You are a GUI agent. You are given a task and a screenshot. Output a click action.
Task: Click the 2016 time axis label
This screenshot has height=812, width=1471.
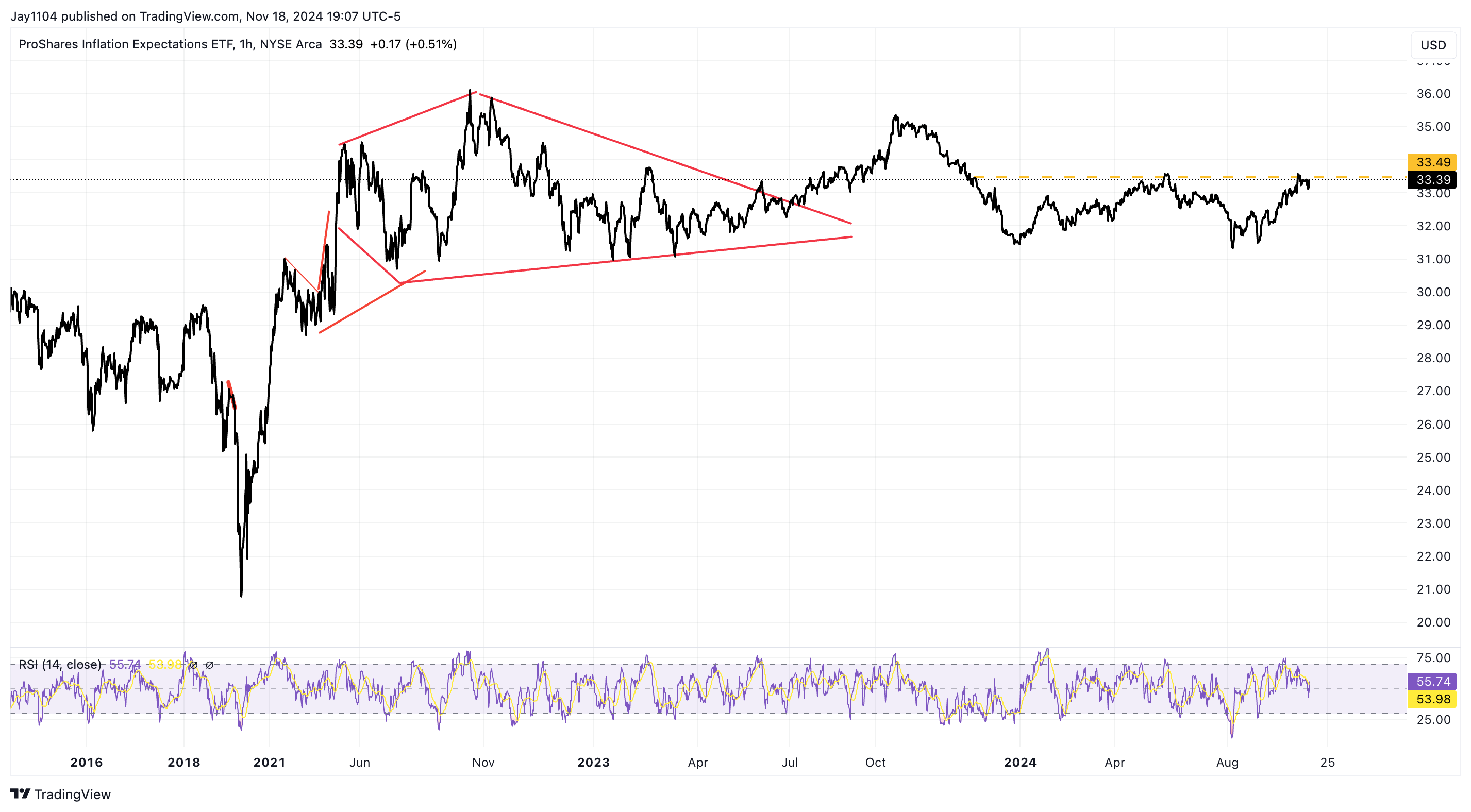point(86,763)
